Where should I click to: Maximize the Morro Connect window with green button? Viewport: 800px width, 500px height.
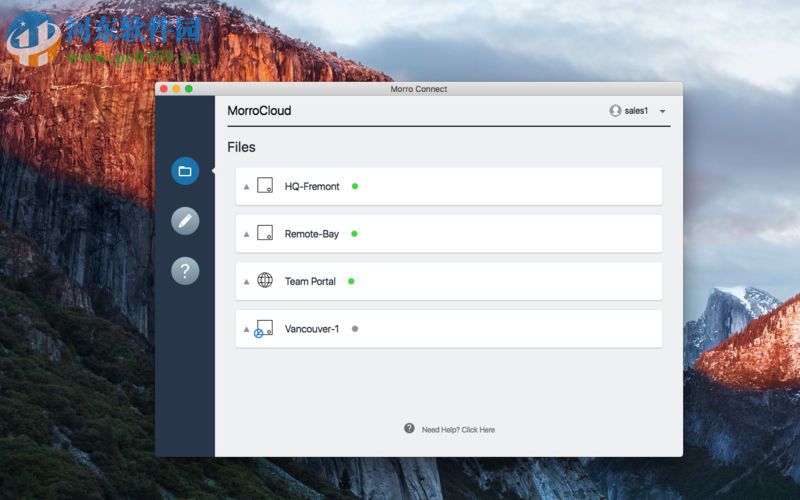189,89
